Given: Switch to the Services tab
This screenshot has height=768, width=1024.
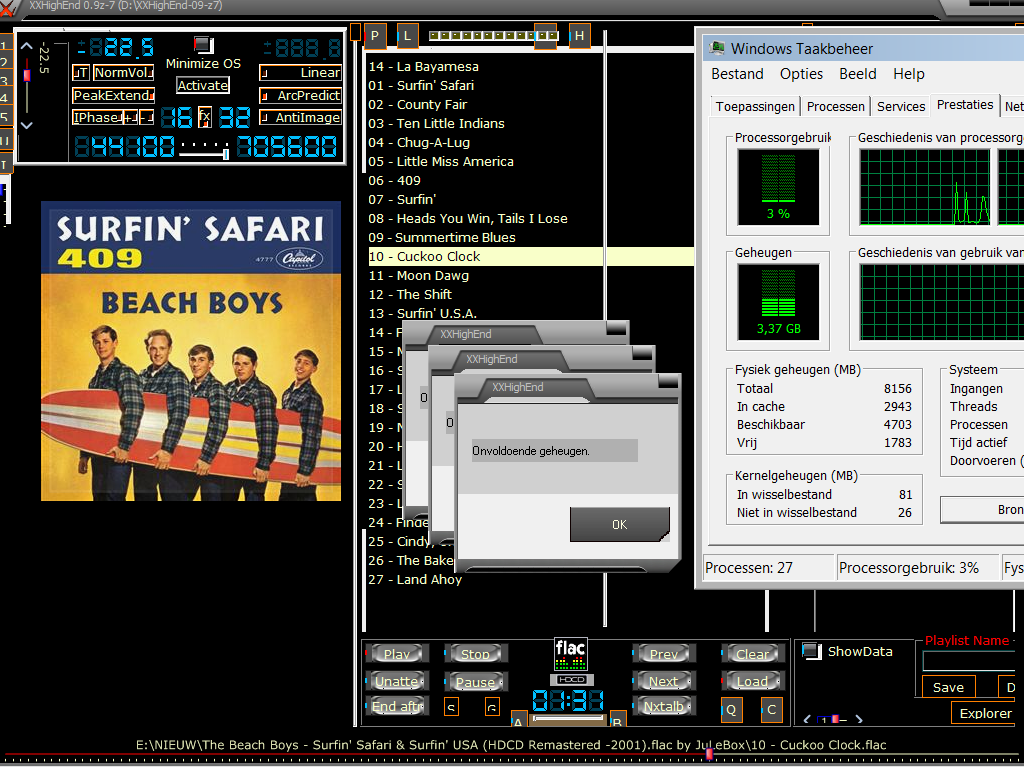Looking at the screenshot, I should tap(901, 106).
